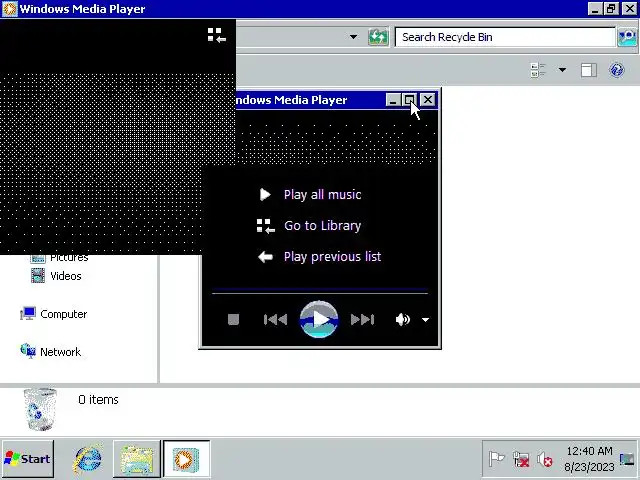The image size is (640, 480).
Task: Click the network status tray icon
Action: [521, 459]
